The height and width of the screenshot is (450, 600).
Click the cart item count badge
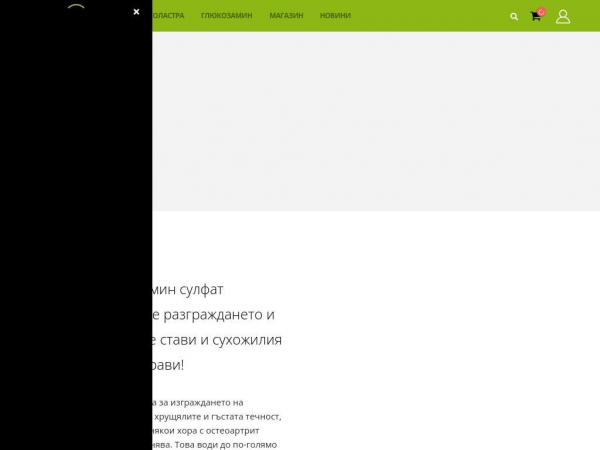[541, 12]
